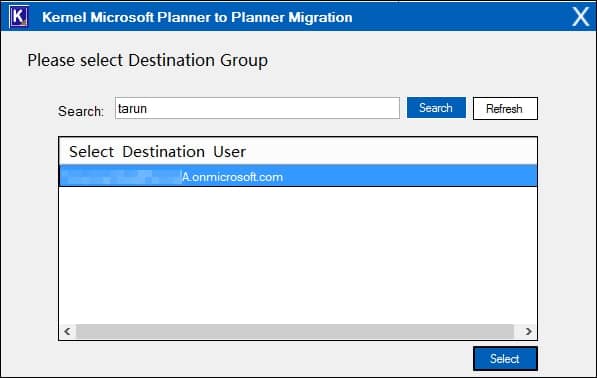
Task: Click the horizontal scrollbar thumb
Action: (x=295, y=331)
